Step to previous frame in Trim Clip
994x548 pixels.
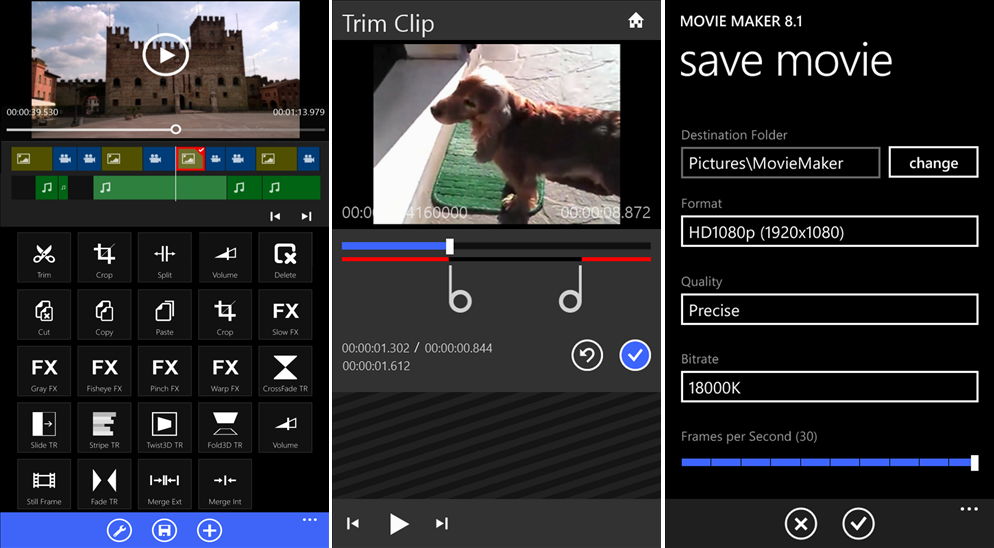click(x=353, y=523)
